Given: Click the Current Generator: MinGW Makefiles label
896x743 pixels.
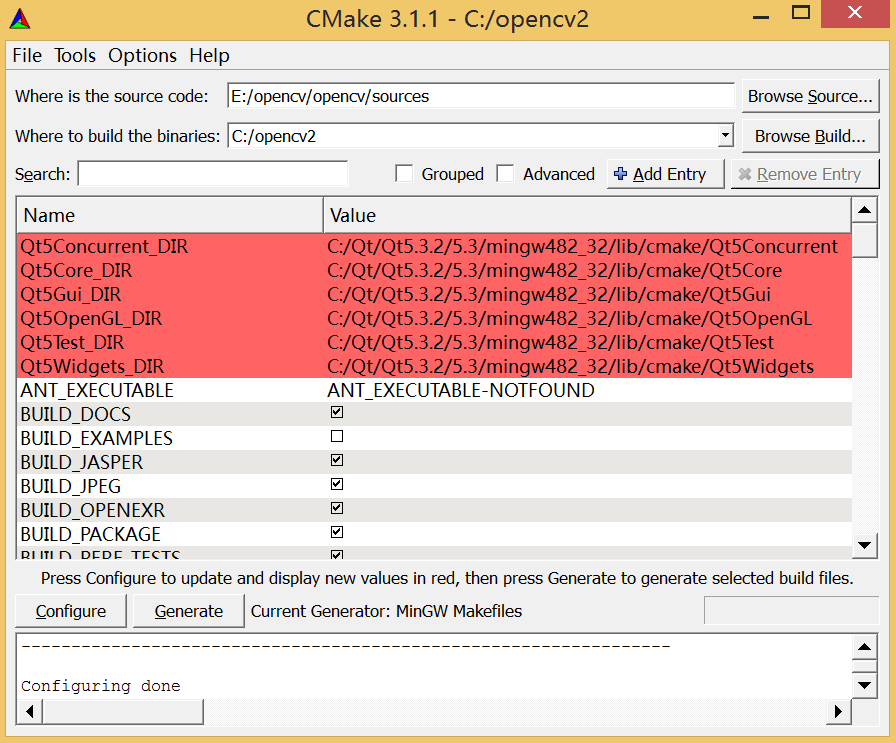Looking at the screenshot, I should tap(386, 611).
